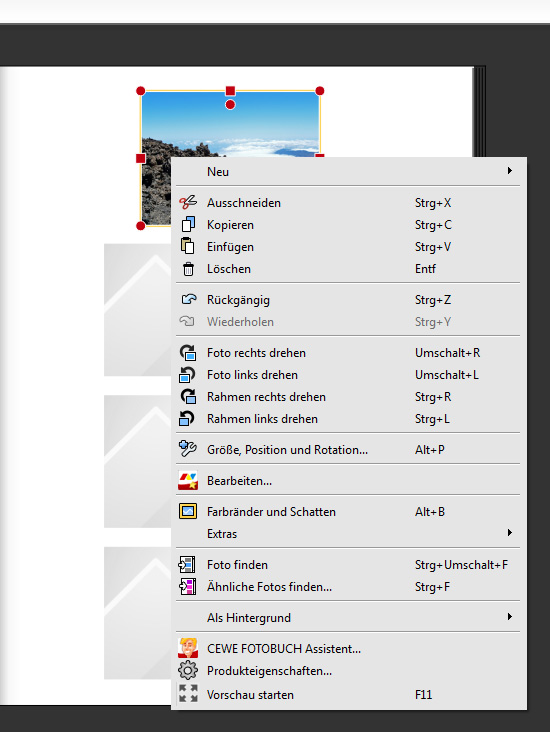Screen dimensions: 550x732
Task: Click the top-right corner handle of the photo
Action: (x=319, y=91)
